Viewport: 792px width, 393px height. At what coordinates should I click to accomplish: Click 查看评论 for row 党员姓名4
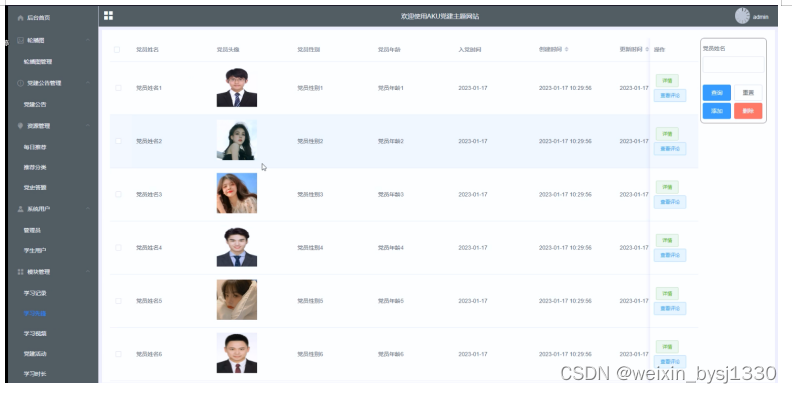click(670, 255)
